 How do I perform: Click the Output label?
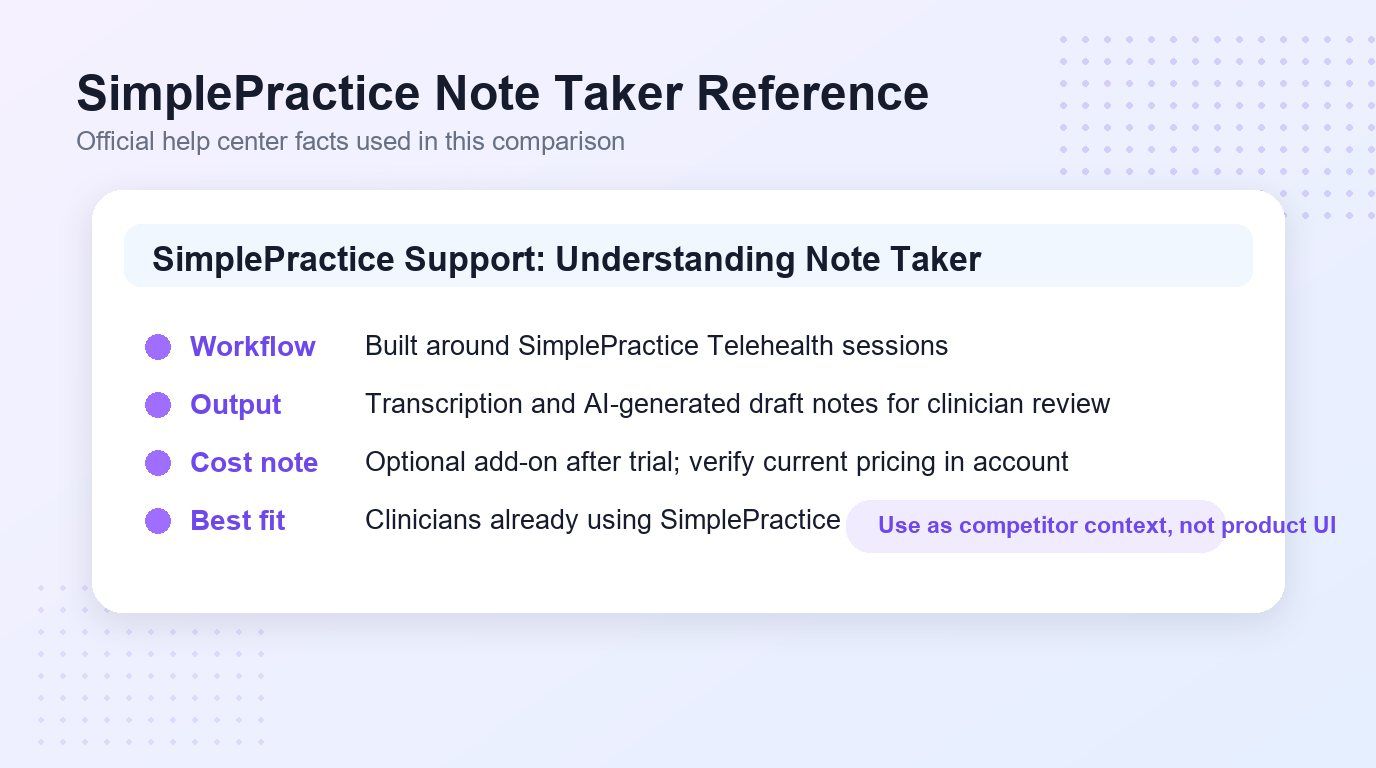[236, 405]
